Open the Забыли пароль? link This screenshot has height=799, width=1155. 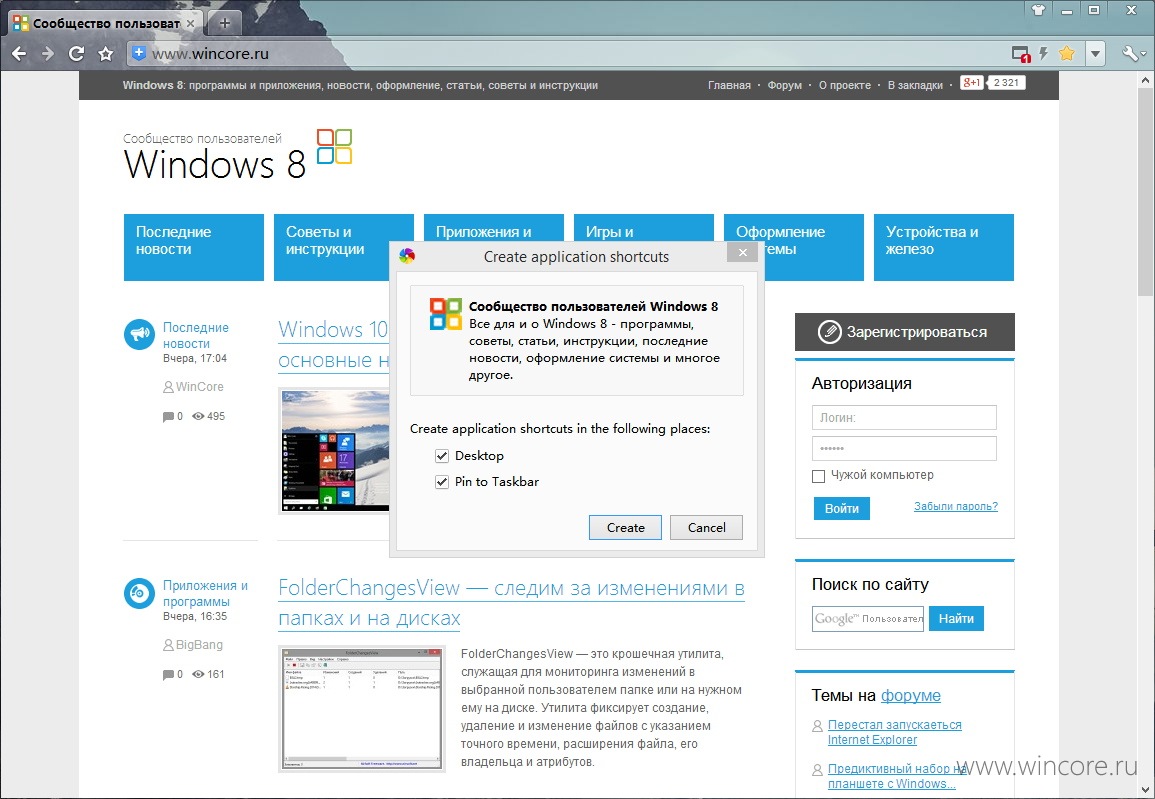[x=956, y=507]
